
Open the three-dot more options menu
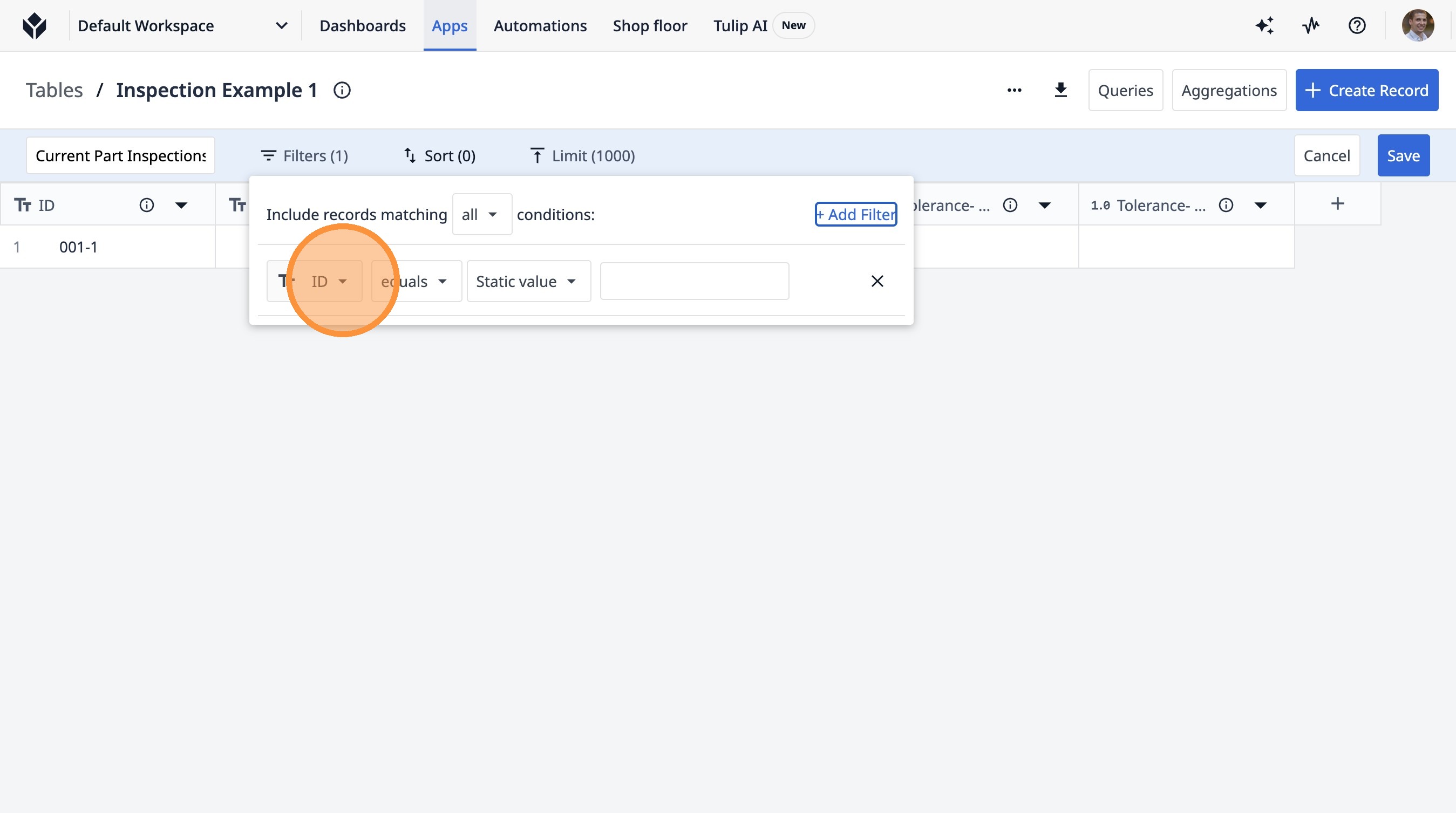(1014, 91)
